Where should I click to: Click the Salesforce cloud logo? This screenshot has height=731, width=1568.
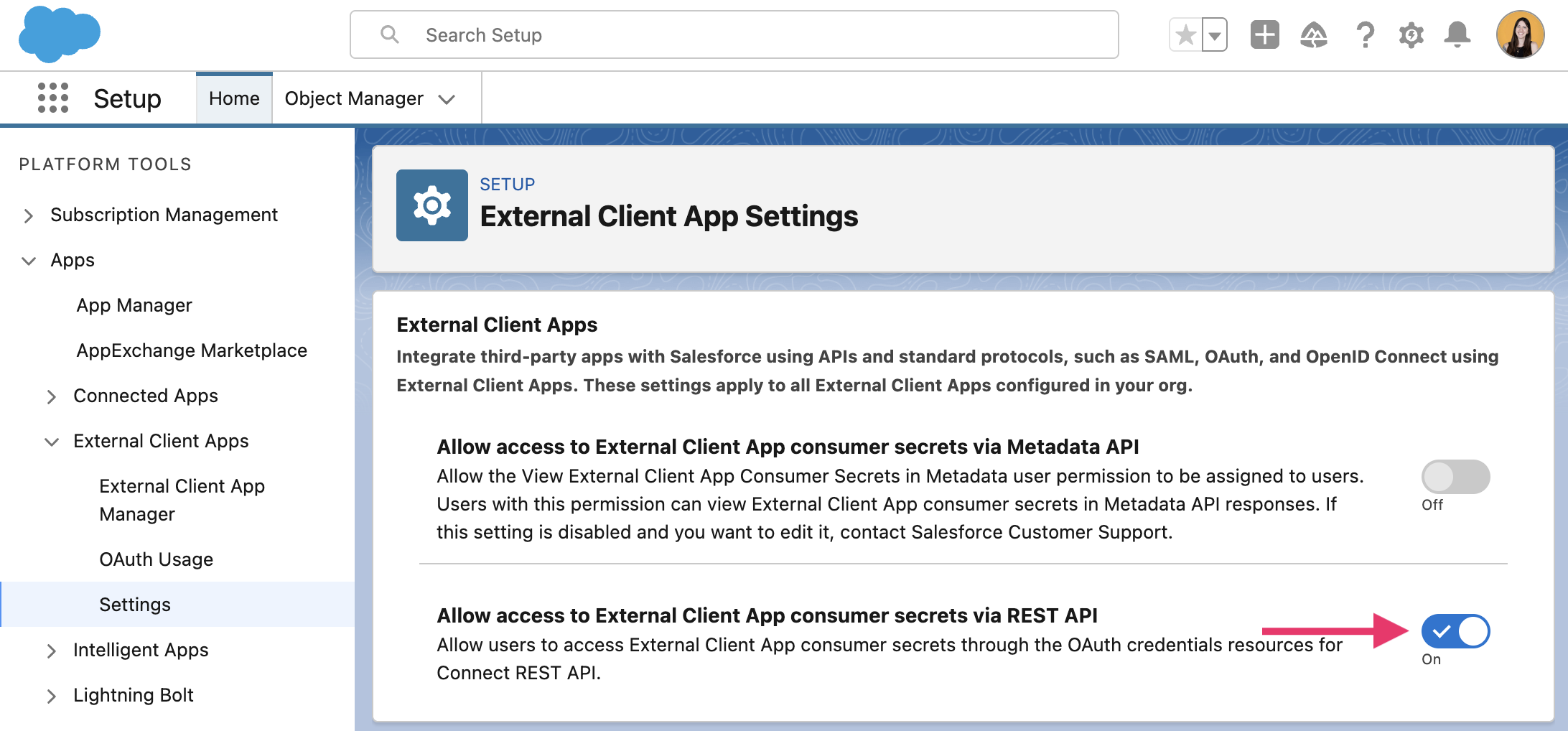tap(59, 34)
